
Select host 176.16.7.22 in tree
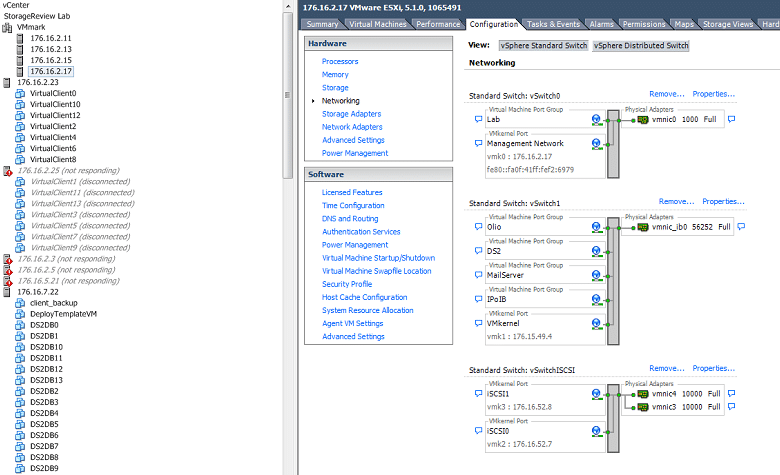38,292
